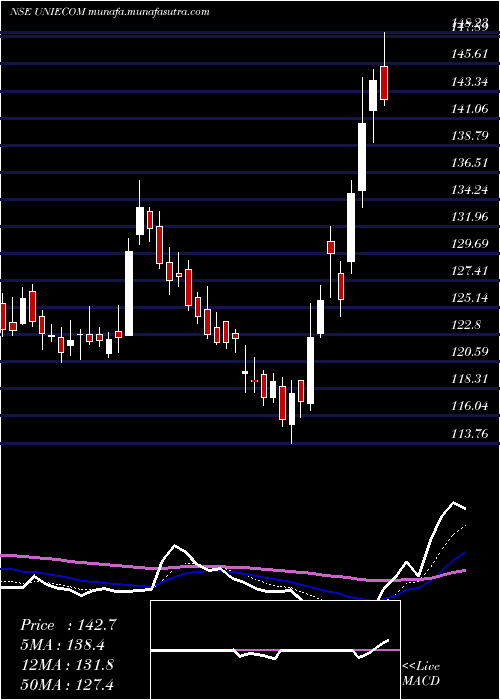Click the <<Live MACD label
This screenshot has height=700, width=500.
421,674
